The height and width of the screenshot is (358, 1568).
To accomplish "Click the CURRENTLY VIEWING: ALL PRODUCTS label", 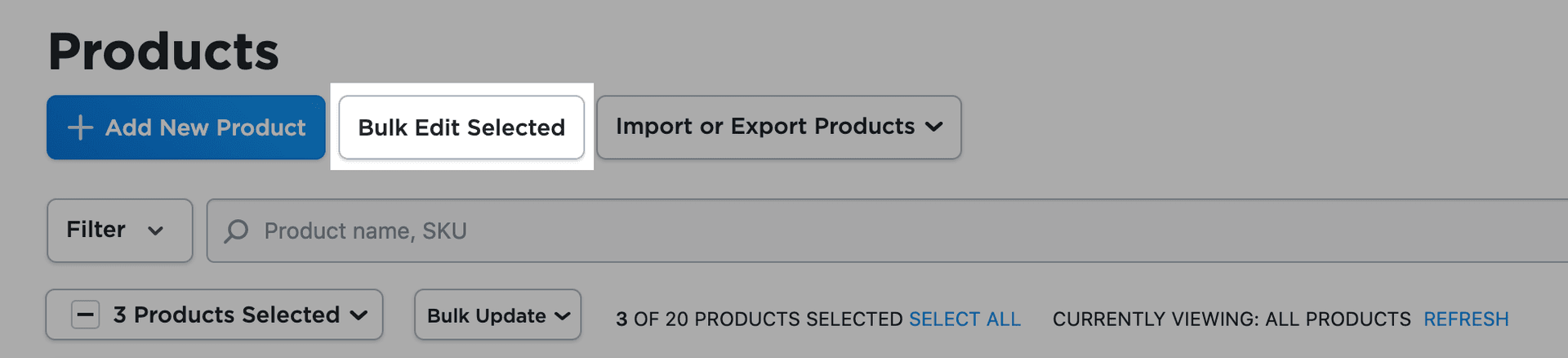I will (1231, 319).
